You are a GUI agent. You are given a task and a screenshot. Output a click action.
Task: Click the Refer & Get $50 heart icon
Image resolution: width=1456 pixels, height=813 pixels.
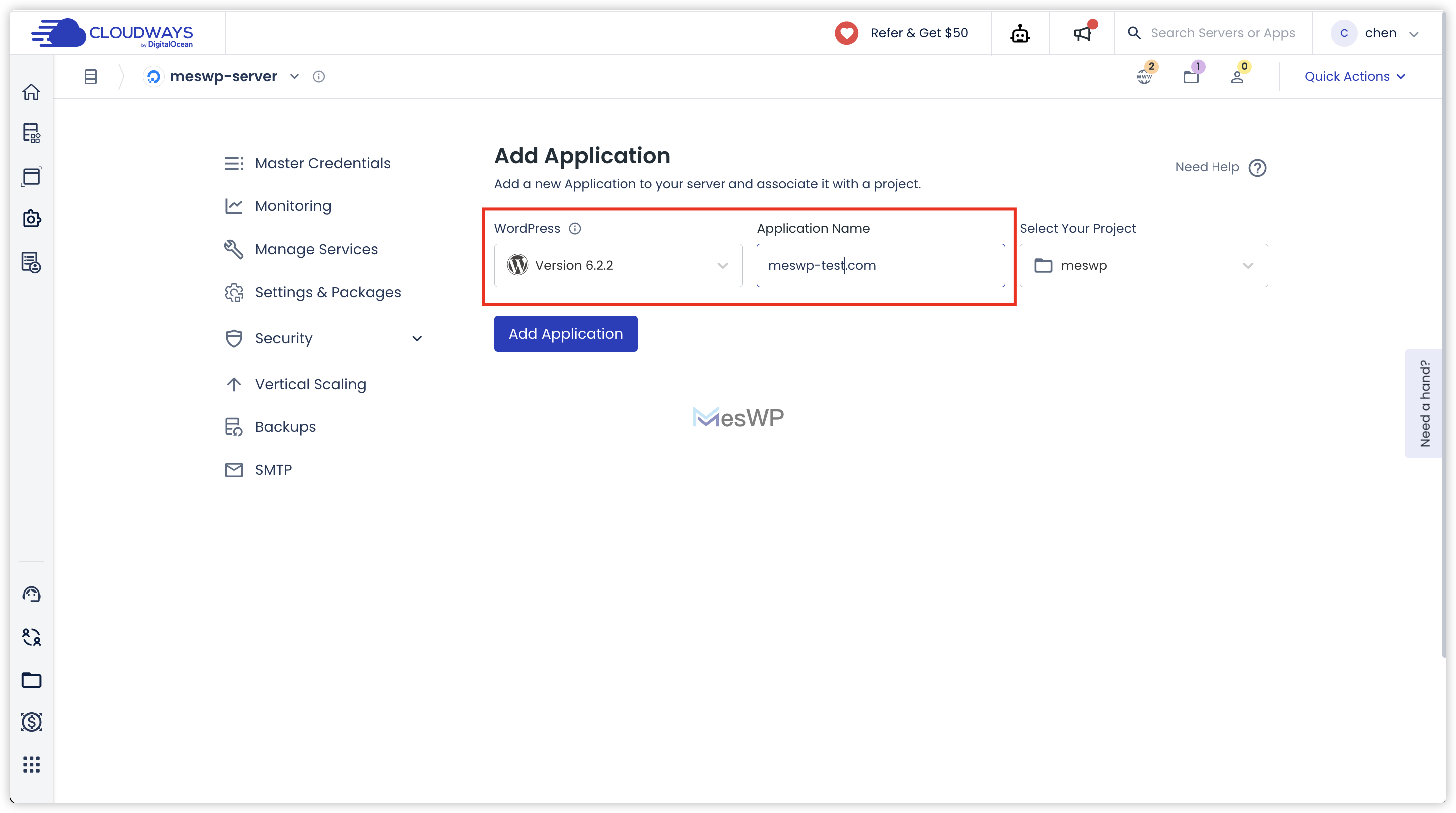(846, 33)
